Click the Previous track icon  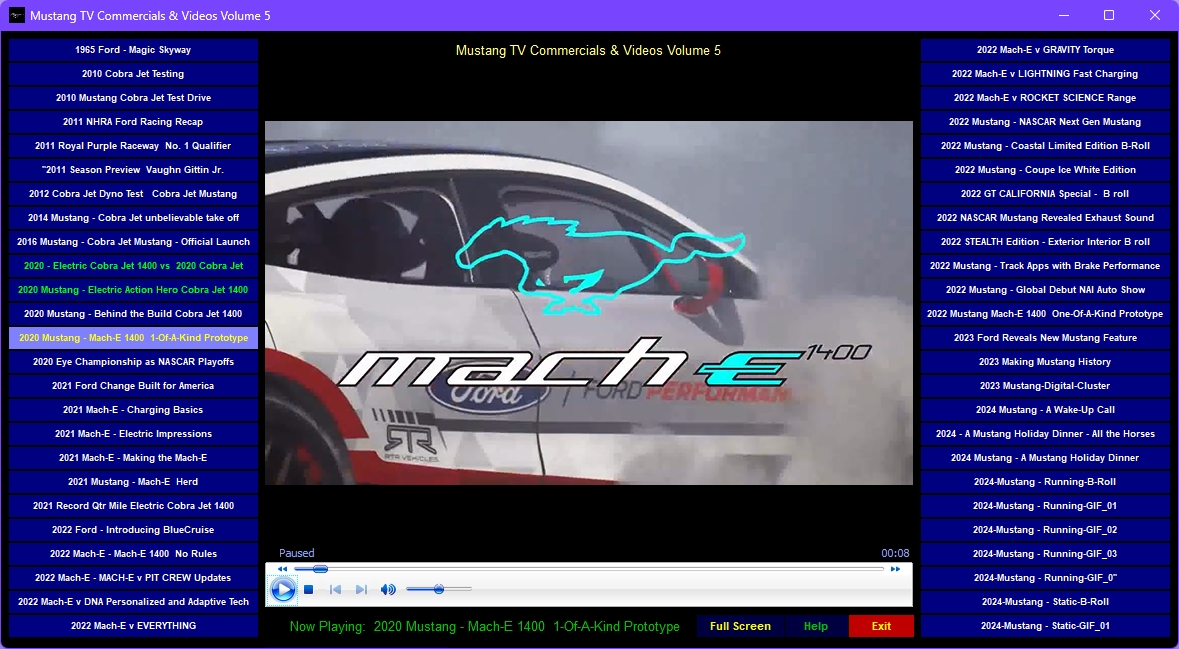point(335,590)
